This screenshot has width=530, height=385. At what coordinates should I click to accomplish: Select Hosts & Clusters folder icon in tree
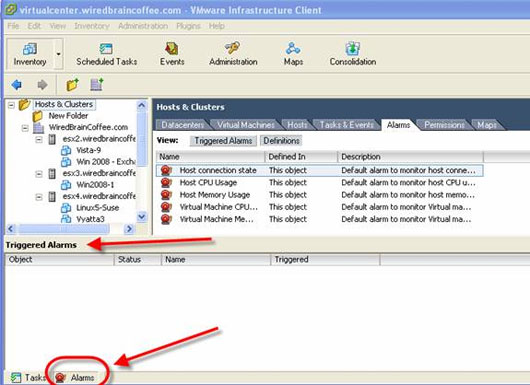pyautogui.click(x=24, y=104)
